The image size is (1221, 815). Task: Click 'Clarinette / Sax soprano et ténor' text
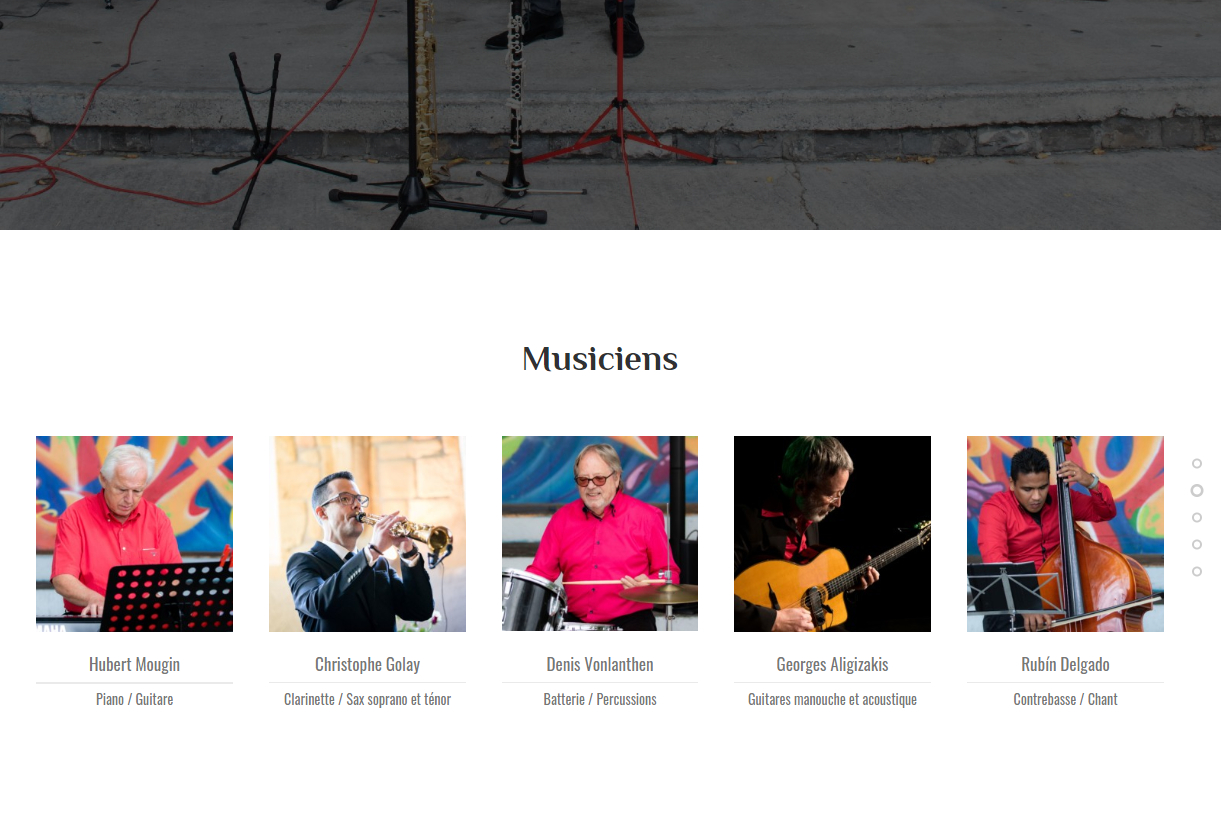tap(367, 699)
